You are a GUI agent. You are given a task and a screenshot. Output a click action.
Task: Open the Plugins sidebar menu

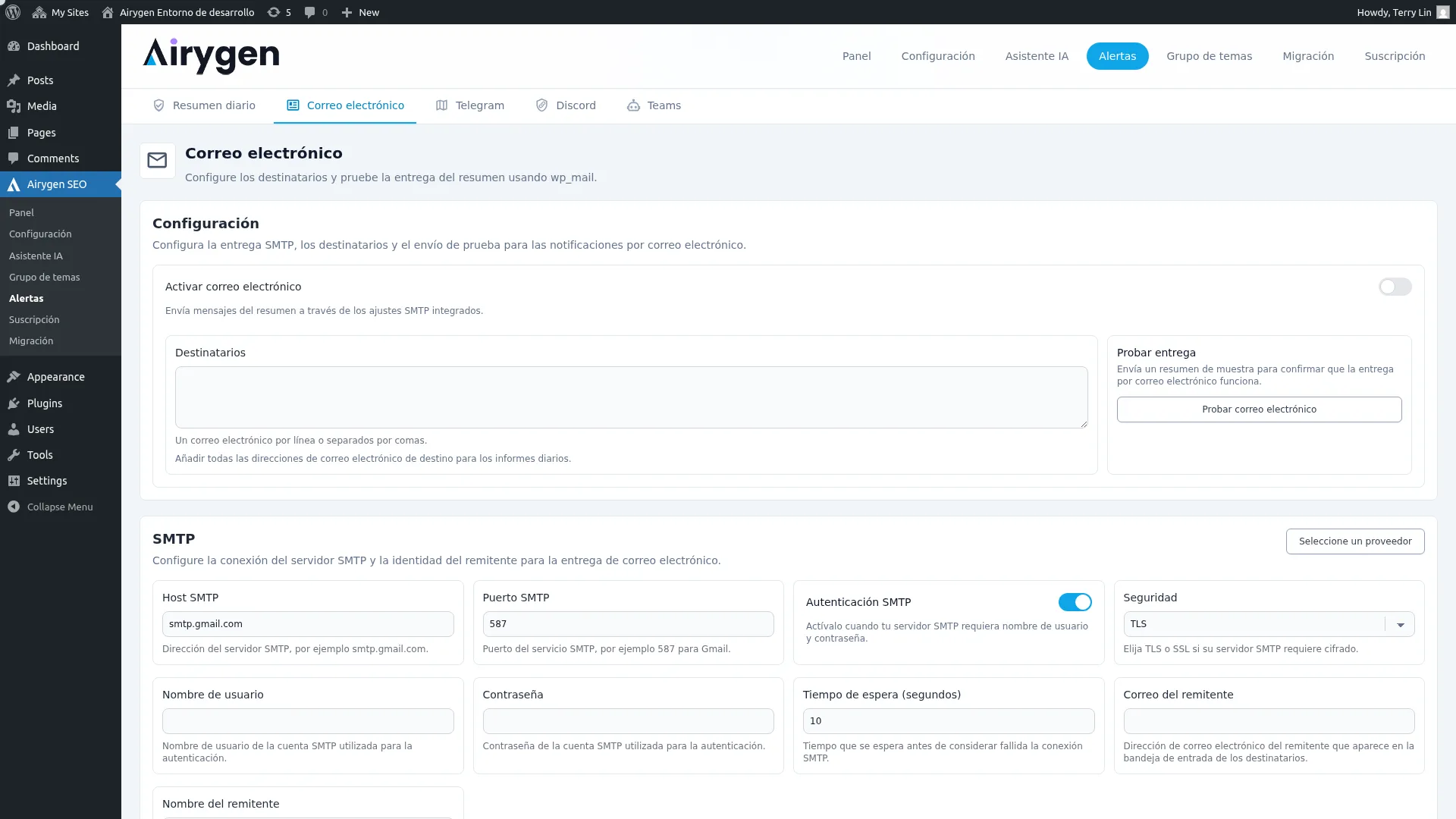[x=45, y=403]
